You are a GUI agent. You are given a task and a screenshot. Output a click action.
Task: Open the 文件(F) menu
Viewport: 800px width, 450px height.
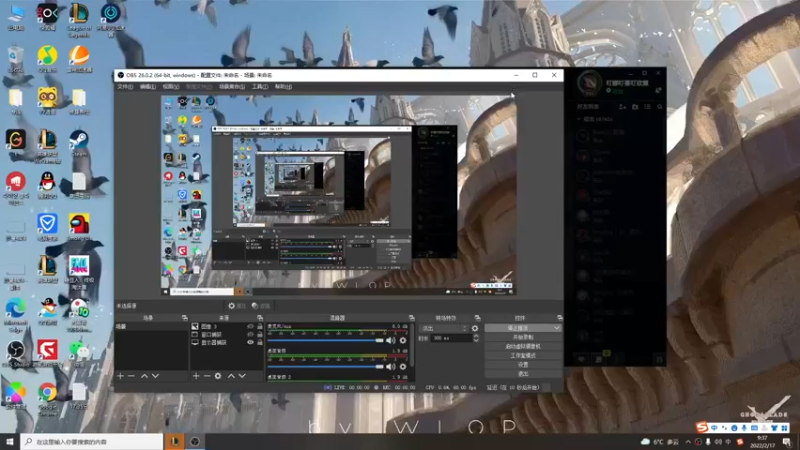(x=125, y=87)
